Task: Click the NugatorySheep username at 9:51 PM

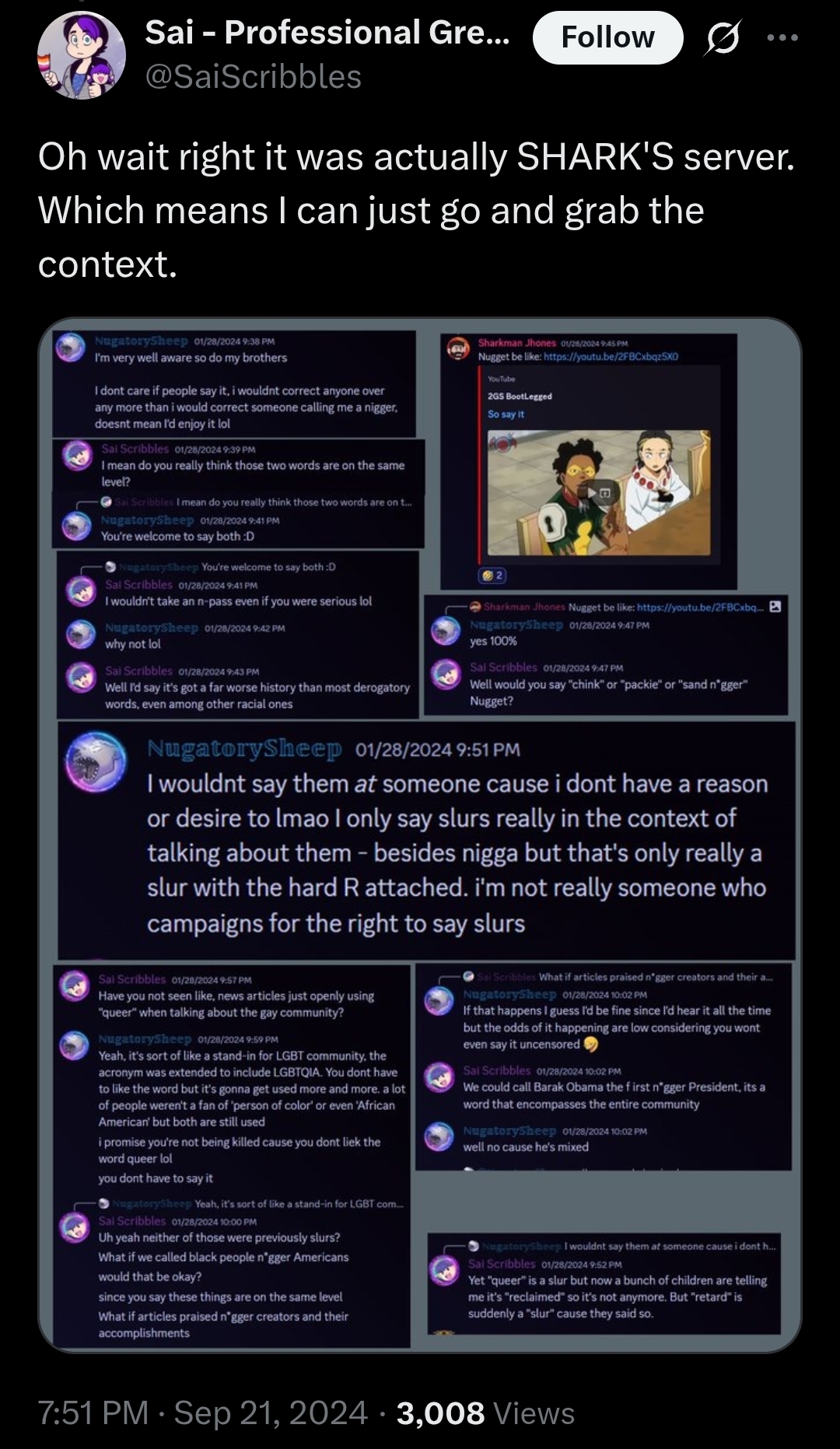Action: [245, 749]
